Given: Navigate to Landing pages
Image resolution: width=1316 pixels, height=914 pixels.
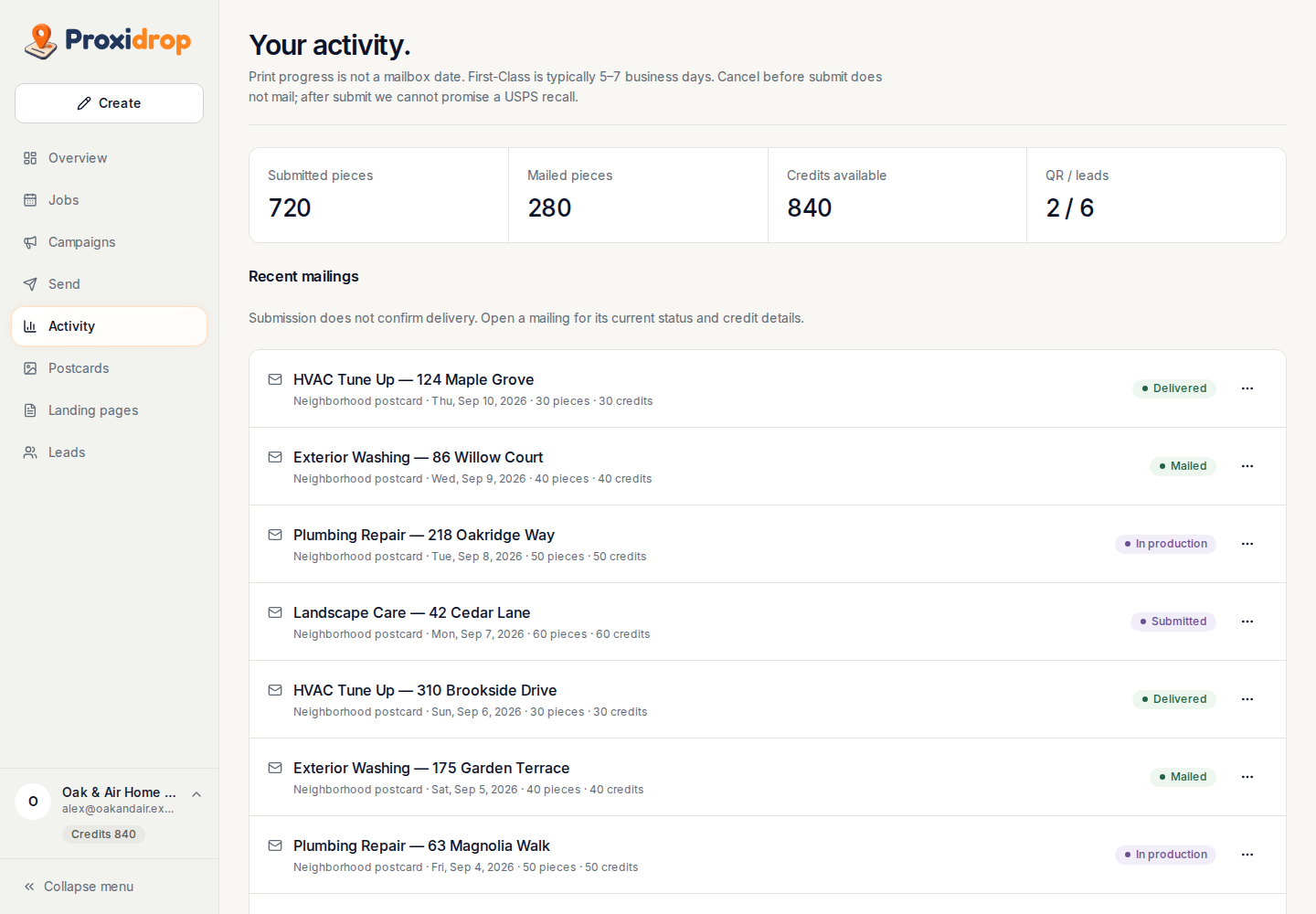Looking at the screenshot, I should (x=109, y=410).
